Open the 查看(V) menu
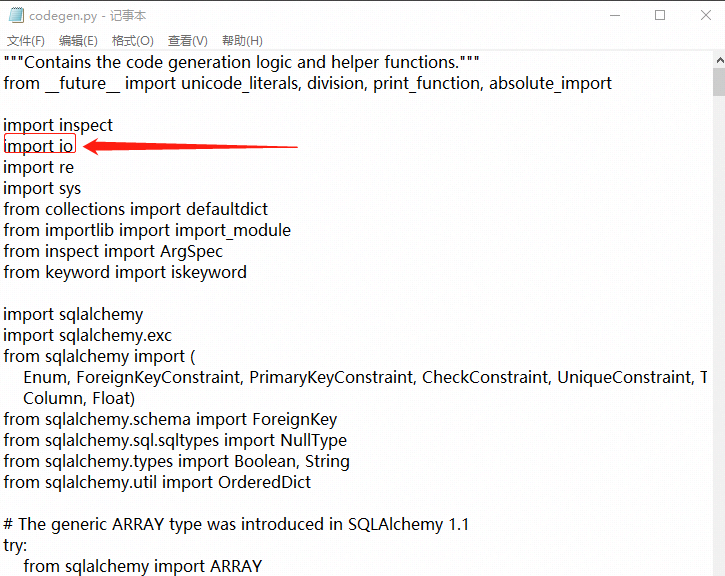 coord(188,41)
